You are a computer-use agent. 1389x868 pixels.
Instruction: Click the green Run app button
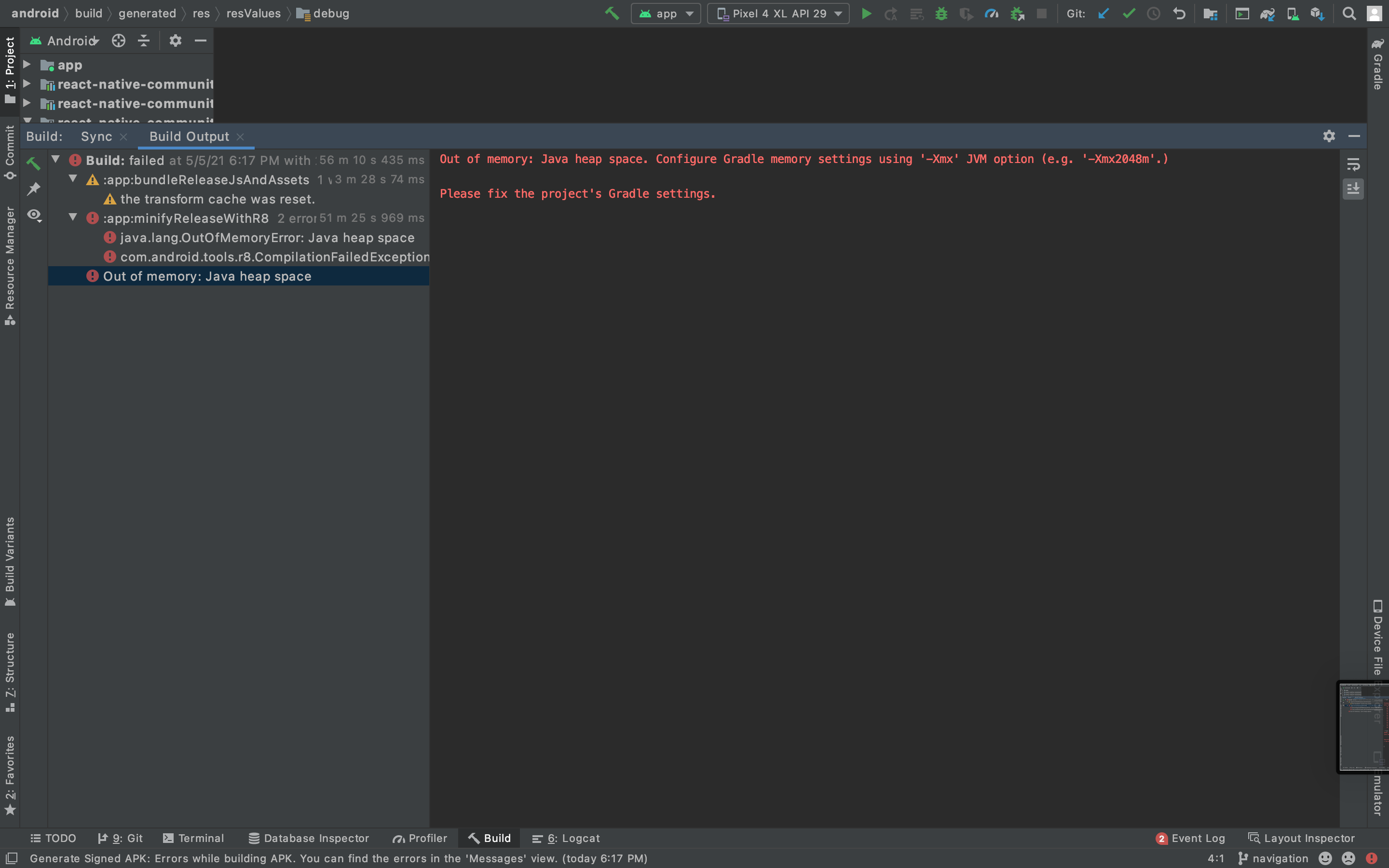(x=866, y=14)
